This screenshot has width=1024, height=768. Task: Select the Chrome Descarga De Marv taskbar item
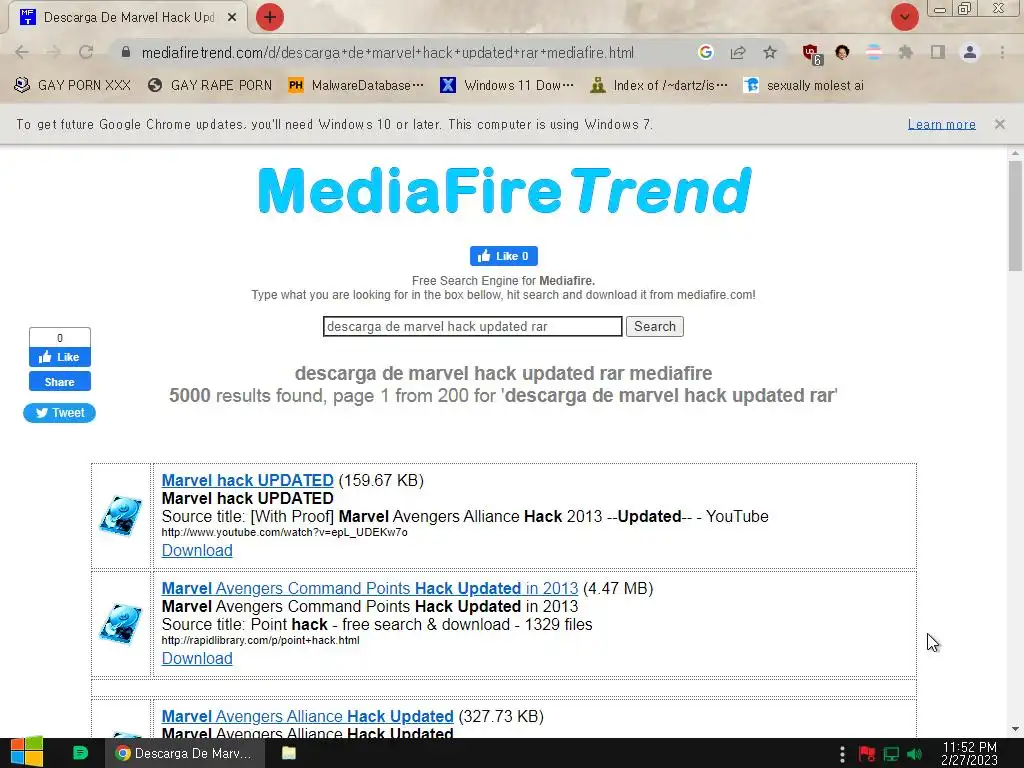tap(185, 753)
